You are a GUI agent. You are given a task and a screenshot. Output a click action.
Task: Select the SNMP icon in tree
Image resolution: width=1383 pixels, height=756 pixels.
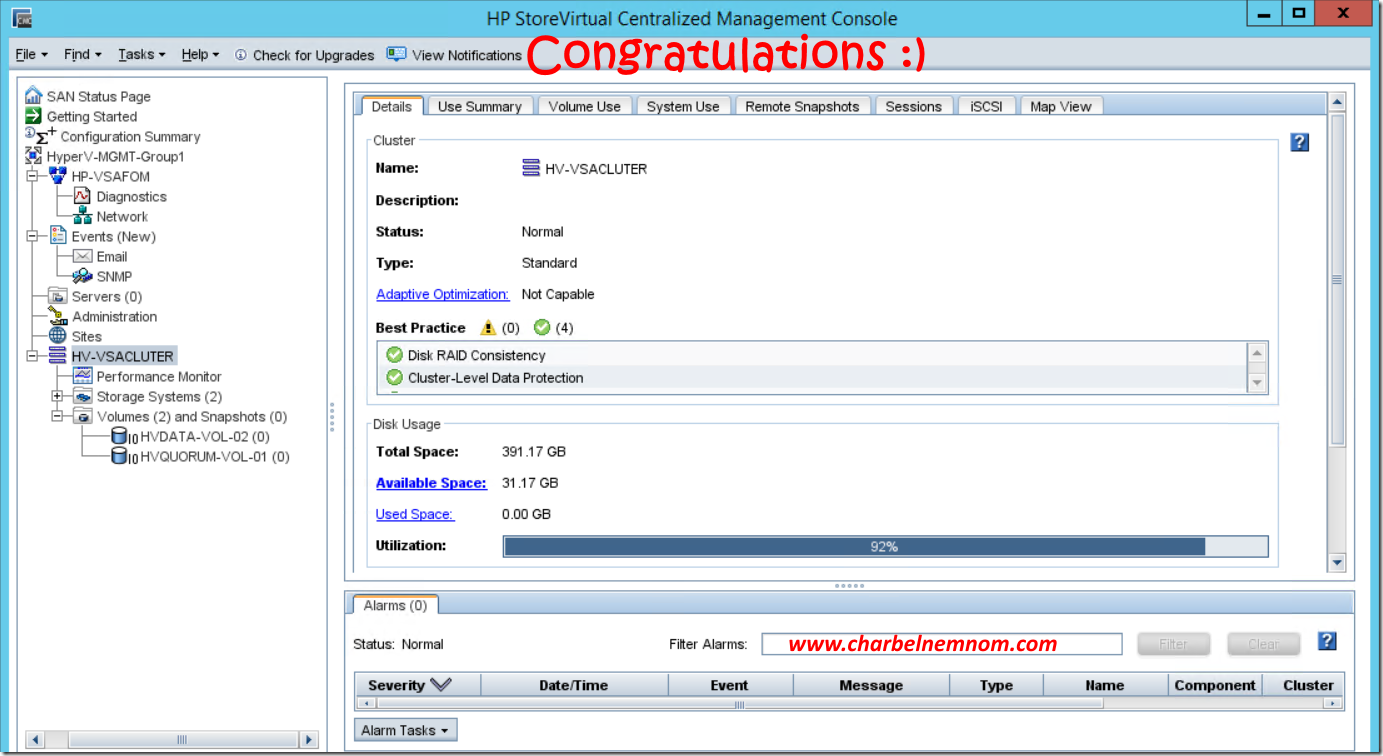coord(82,276)
